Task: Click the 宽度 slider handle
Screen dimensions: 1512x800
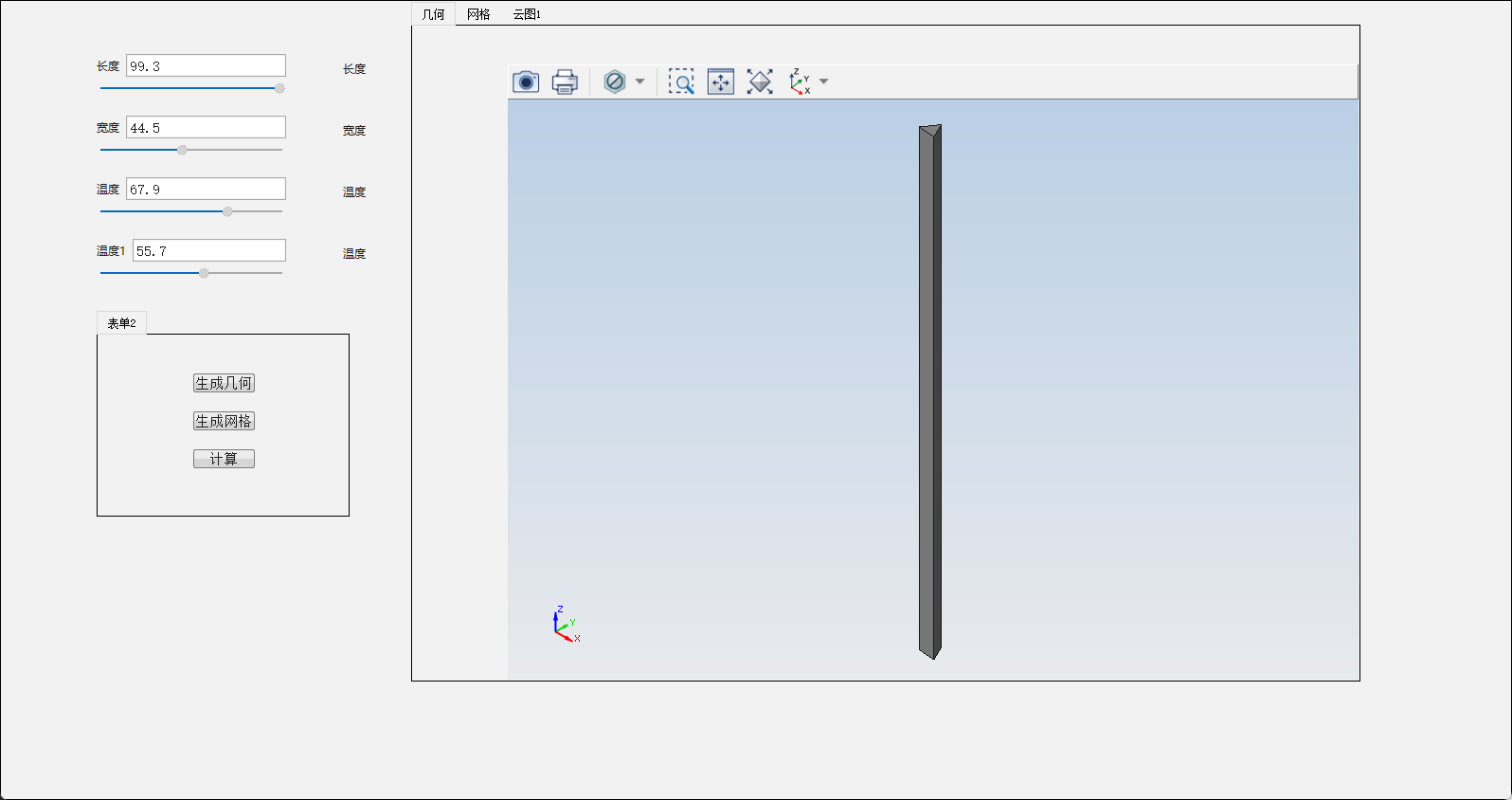Action: coord(182,150)
